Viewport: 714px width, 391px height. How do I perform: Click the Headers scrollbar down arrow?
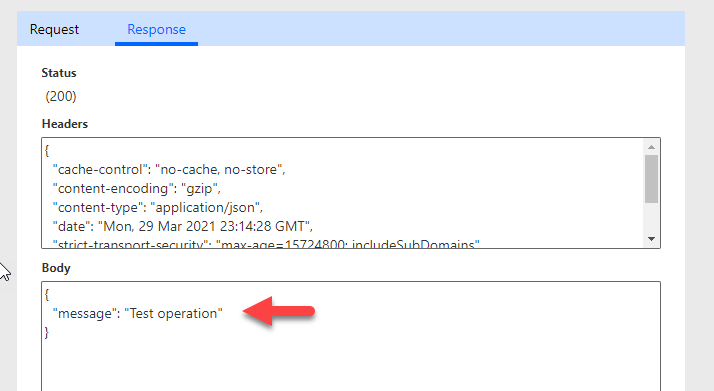click(651, 239)
